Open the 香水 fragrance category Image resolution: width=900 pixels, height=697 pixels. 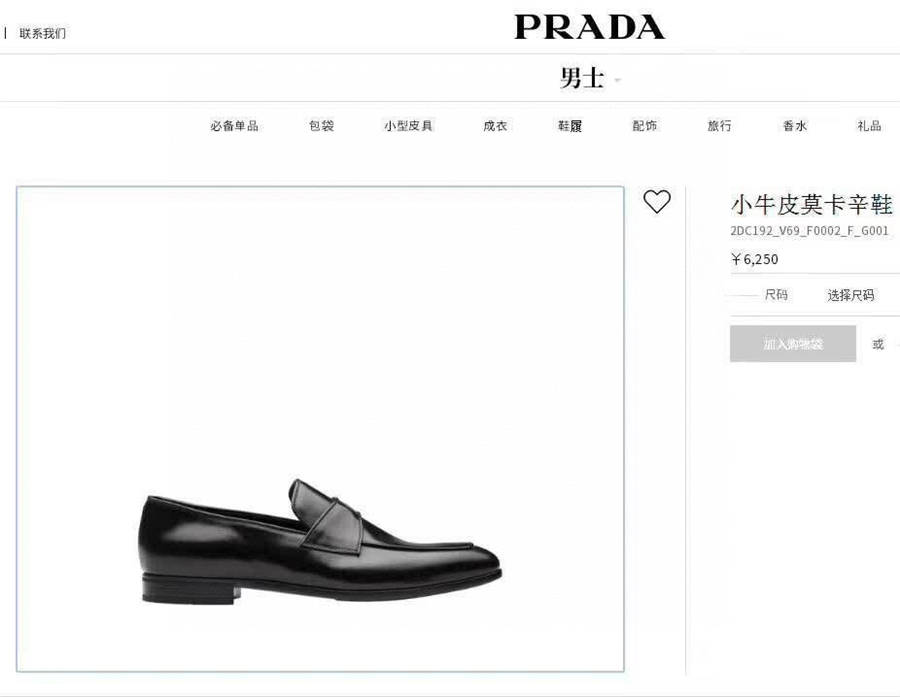(795, 126)
